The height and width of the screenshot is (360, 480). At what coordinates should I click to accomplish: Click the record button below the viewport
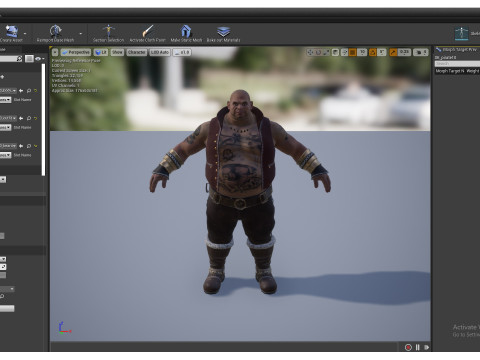(408, 347)
